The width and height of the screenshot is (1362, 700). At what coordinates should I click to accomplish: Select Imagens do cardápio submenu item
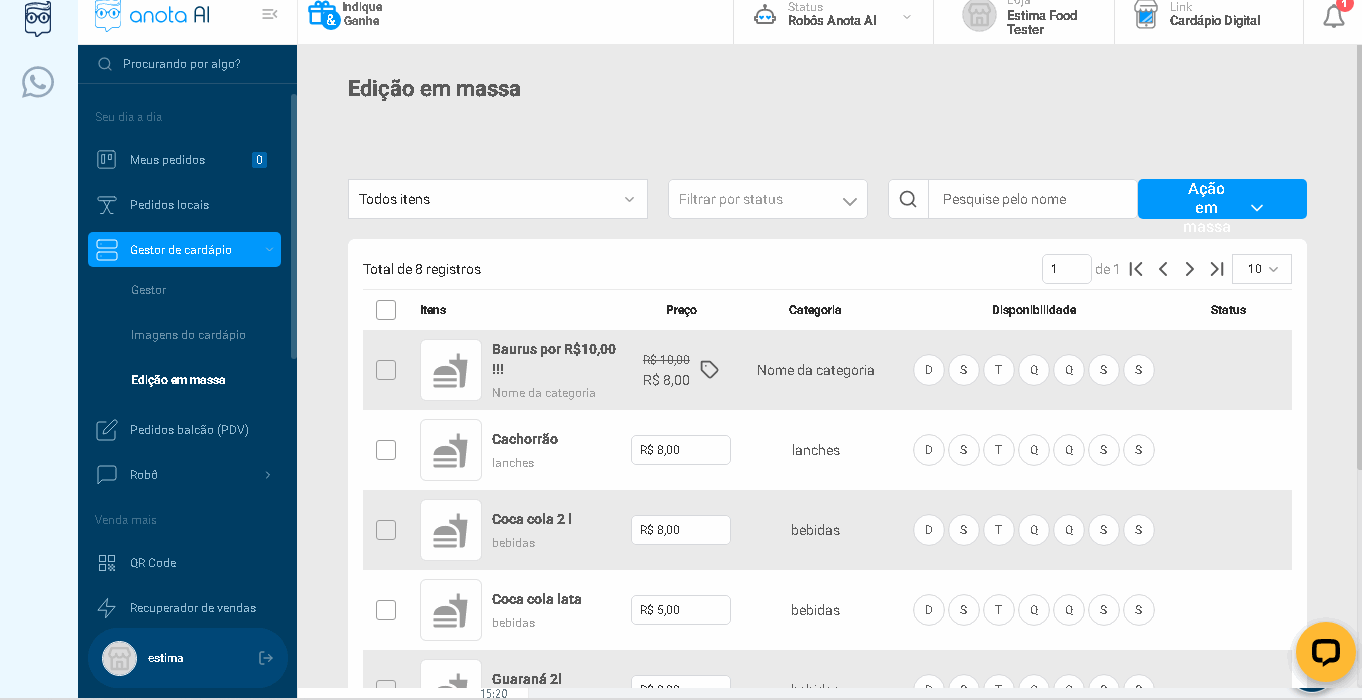[x=188, y=335]
